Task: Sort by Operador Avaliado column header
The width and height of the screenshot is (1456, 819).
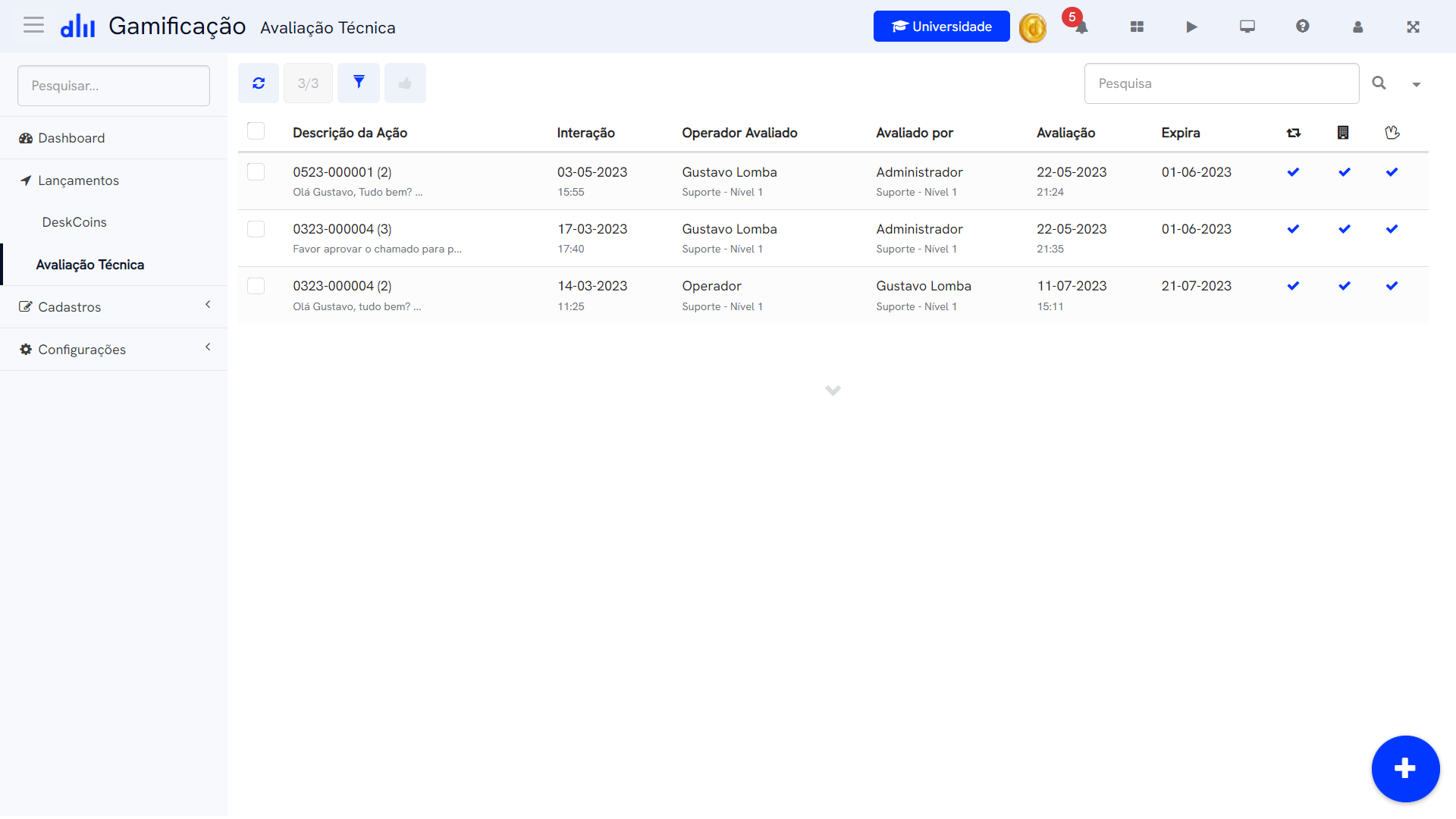Action: click(x=739, y=133)
